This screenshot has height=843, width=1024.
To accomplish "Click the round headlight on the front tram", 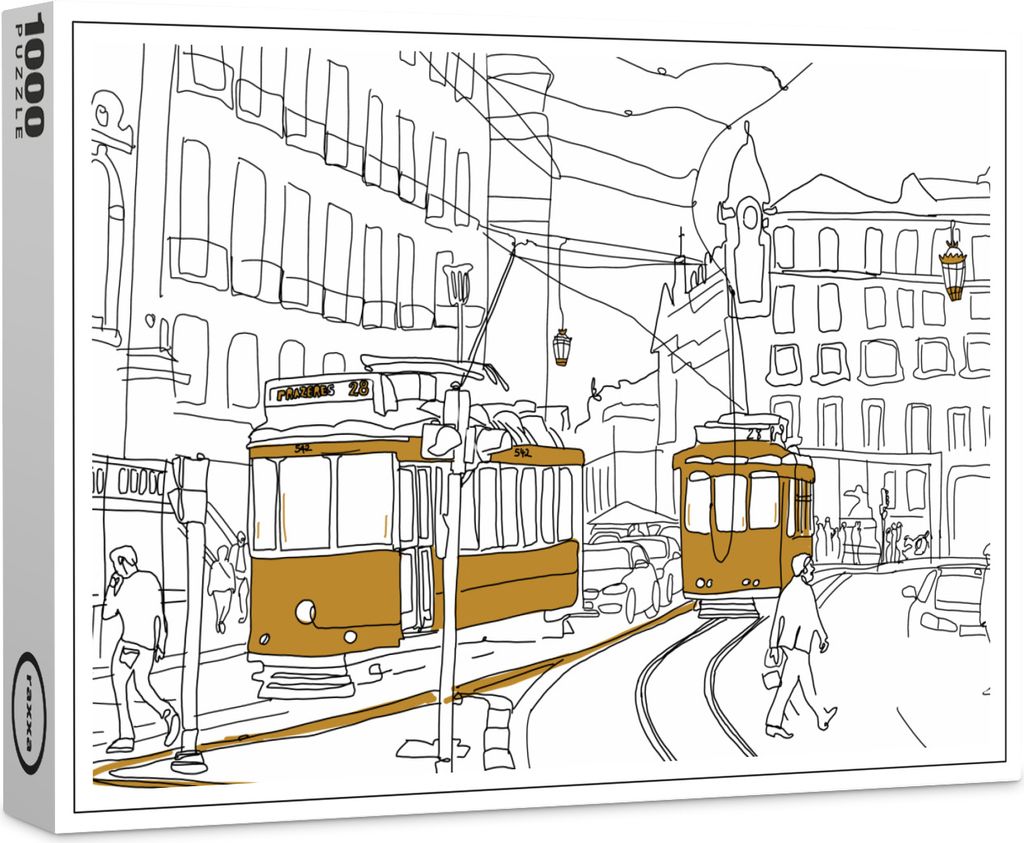I will [x=305, y=611].
